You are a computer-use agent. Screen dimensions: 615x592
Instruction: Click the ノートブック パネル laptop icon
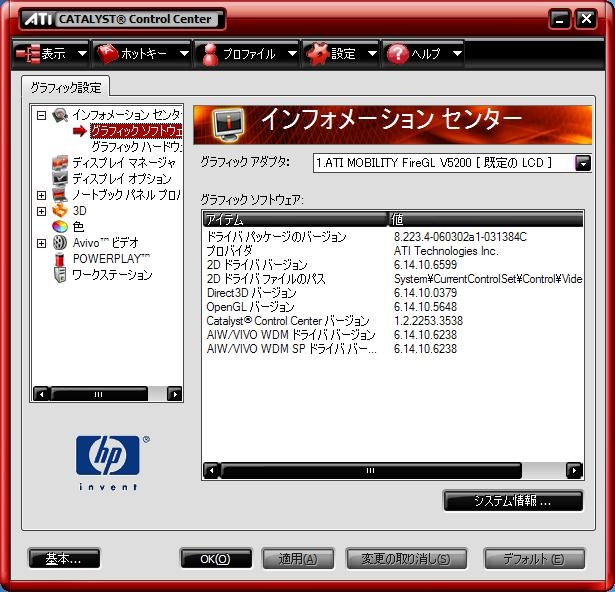coord(60,195)
